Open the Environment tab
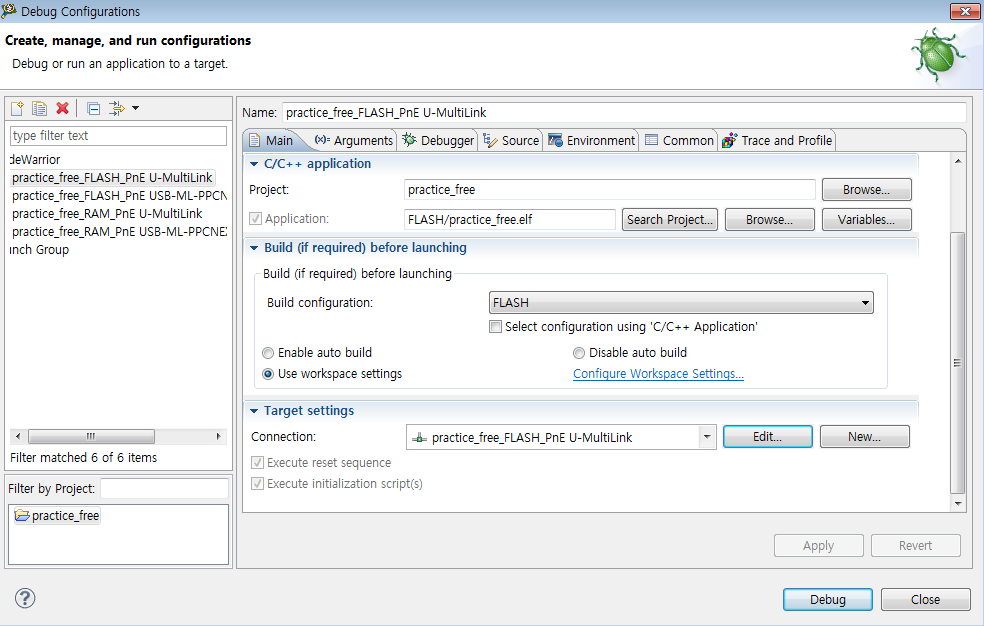This screenshot has height=626, width=984. point(591,140)
